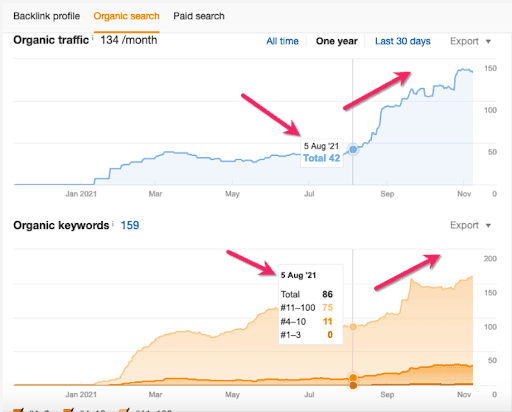Show Last 30 days range
The height and width of the screenshot is (412, 512).
click(x=403, y=41)
